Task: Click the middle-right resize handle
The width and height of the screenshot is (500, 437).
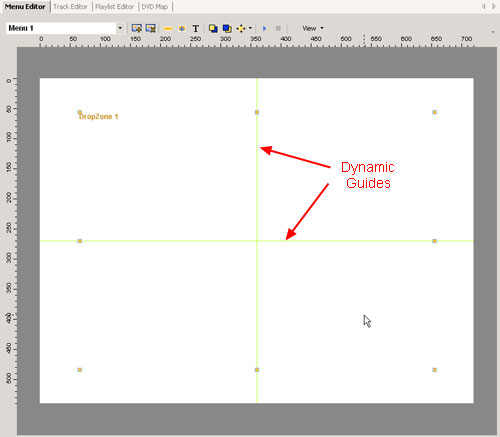Action: 435,241
